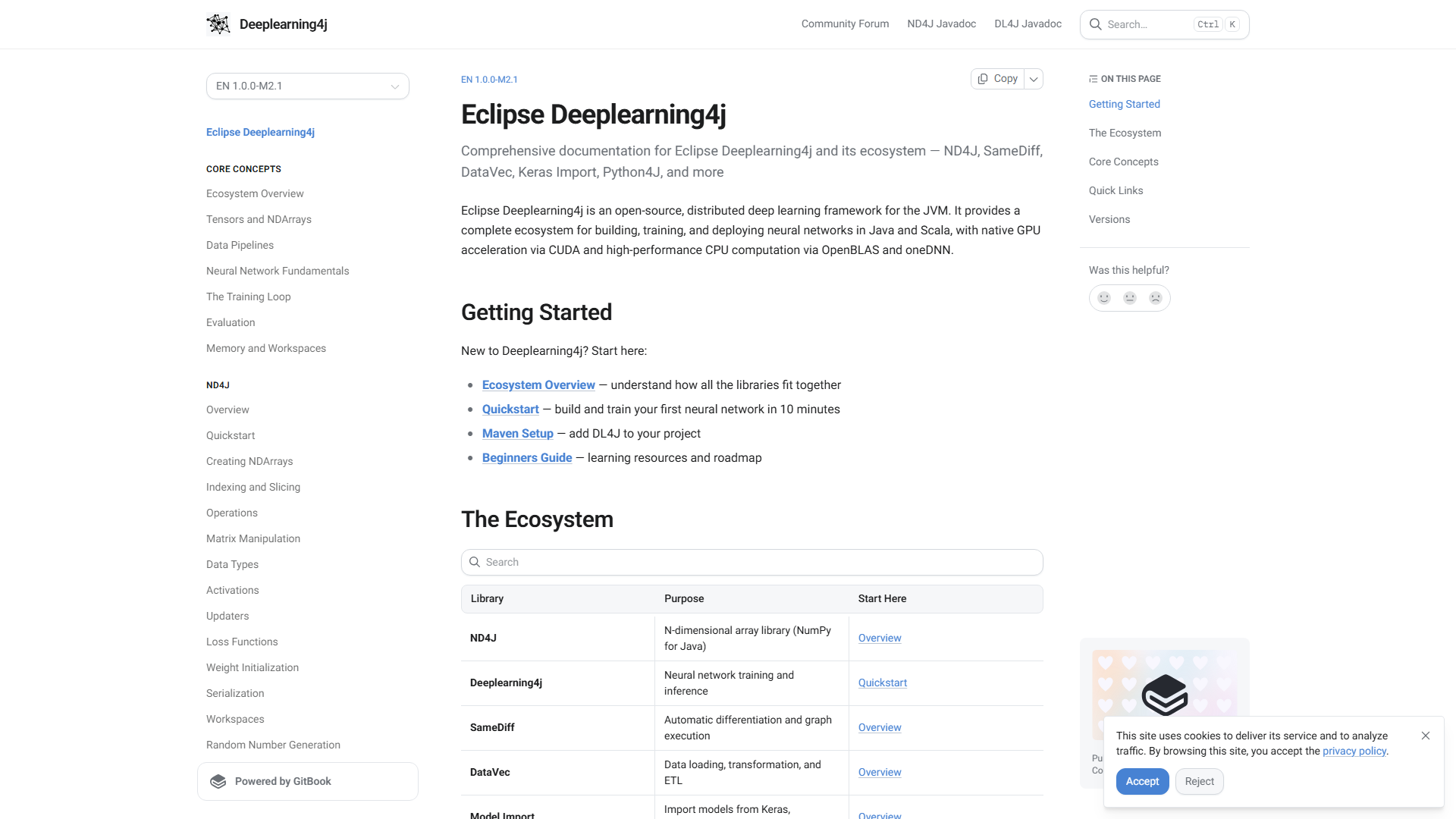Click Overview link in DataVec table row
The image size is (1456, 819).
pos(880,773)
